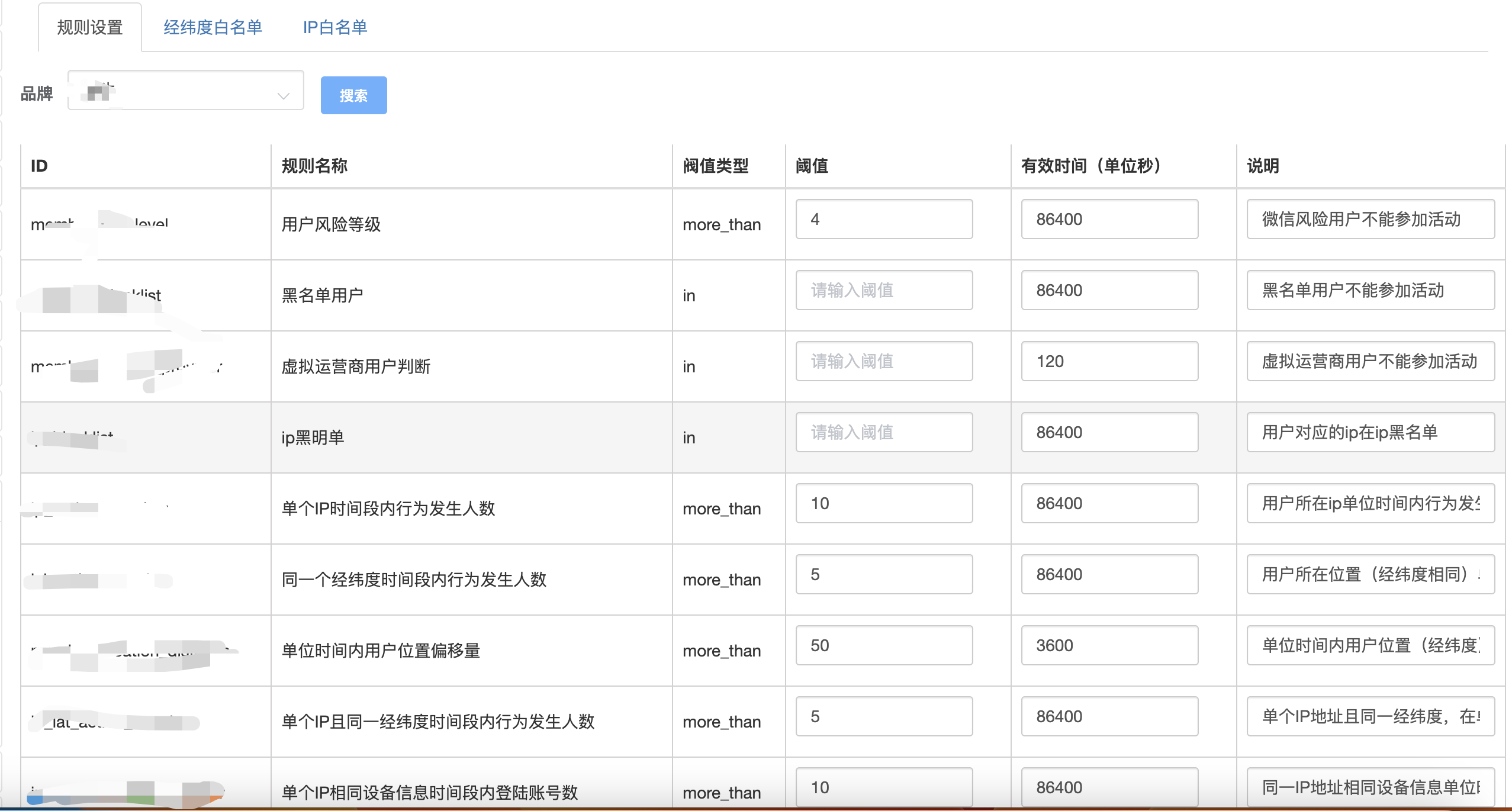Click the 说明 column header

(x=1263, y=166)
